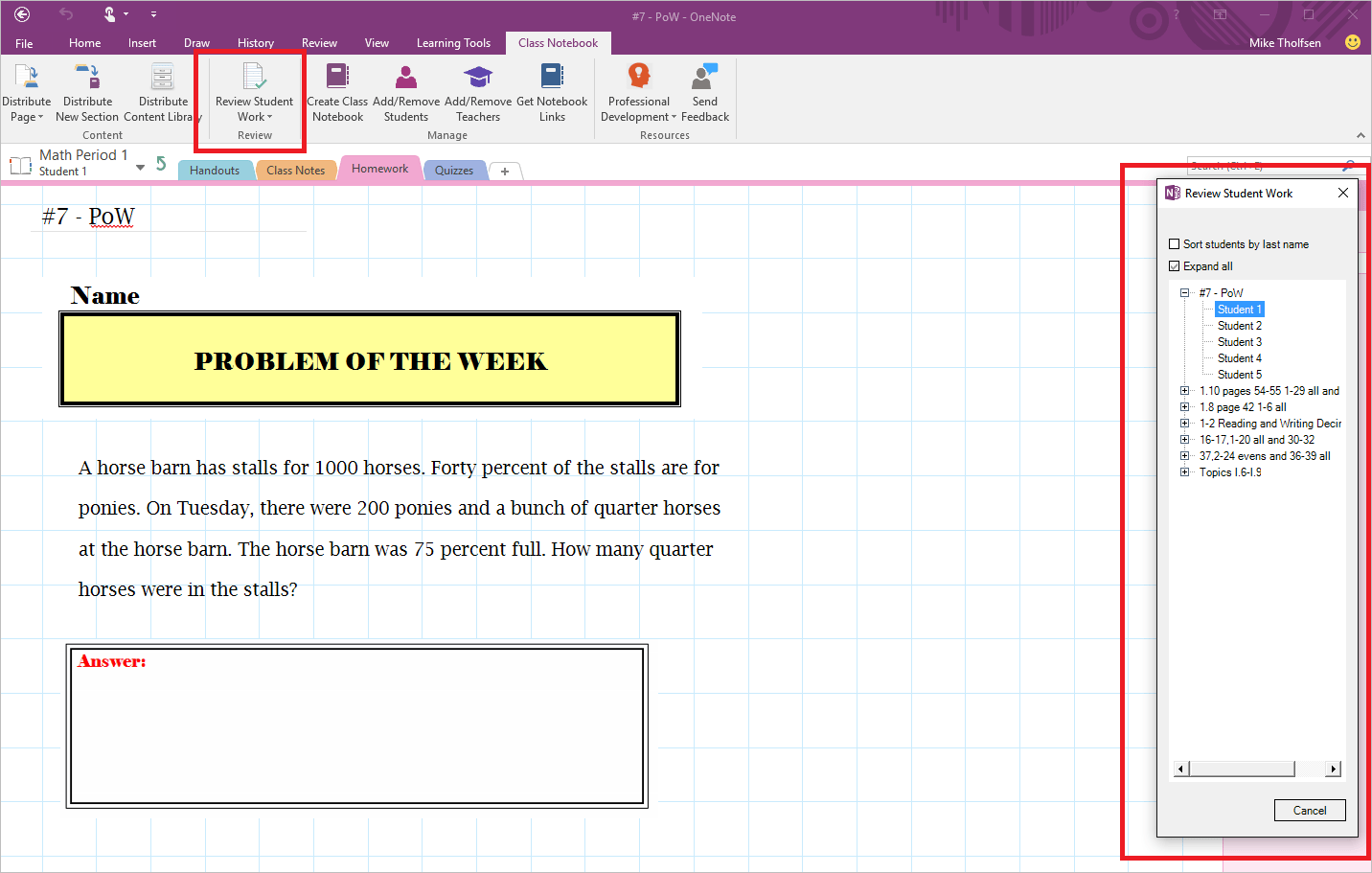Open the Handouts section tab
Viewport: 1372px width, 873px height.
point(215,171)
